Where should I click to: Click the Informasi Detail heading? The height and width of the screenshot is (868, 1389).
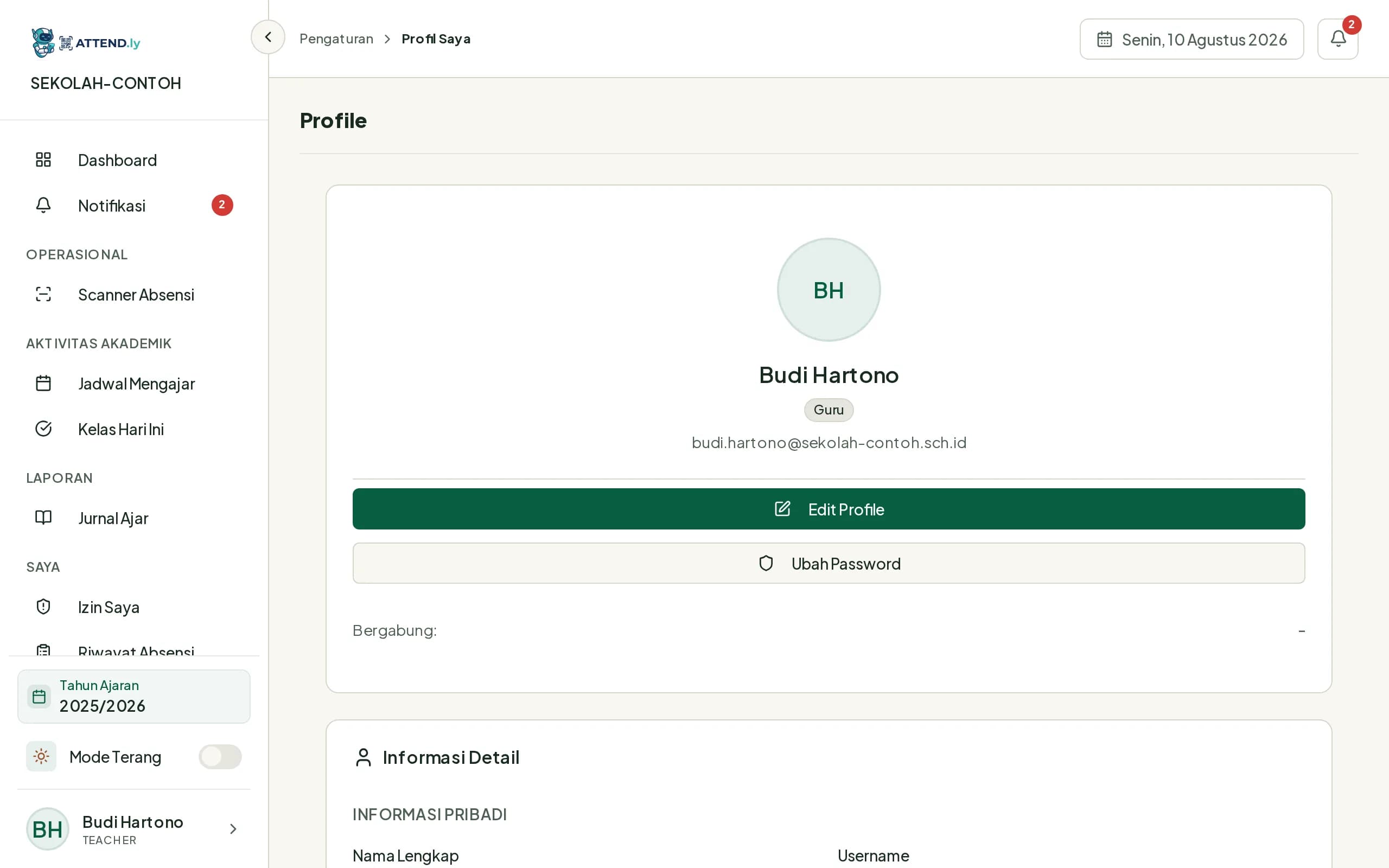click(450, 757)
